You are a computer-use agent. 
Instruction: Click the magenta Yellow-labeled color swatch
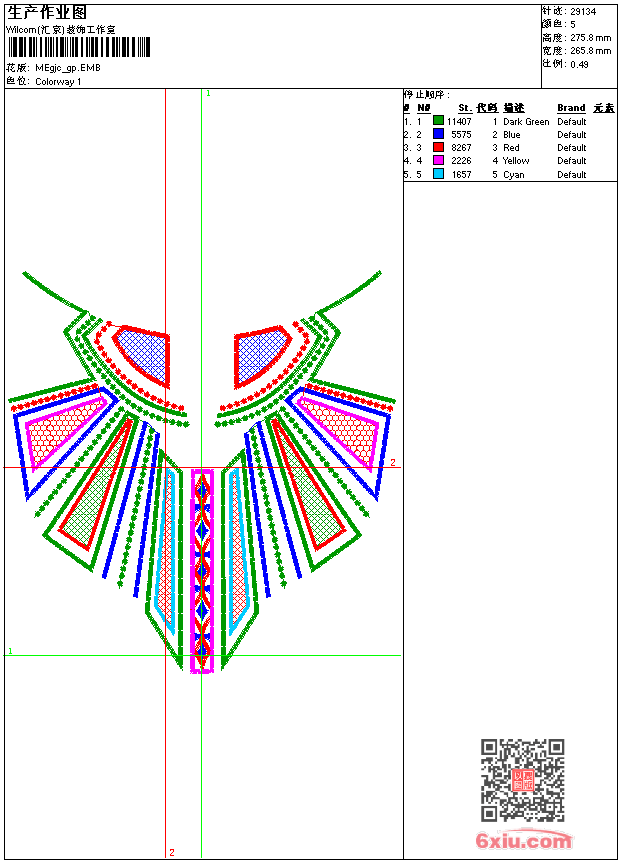pos(438,160)
